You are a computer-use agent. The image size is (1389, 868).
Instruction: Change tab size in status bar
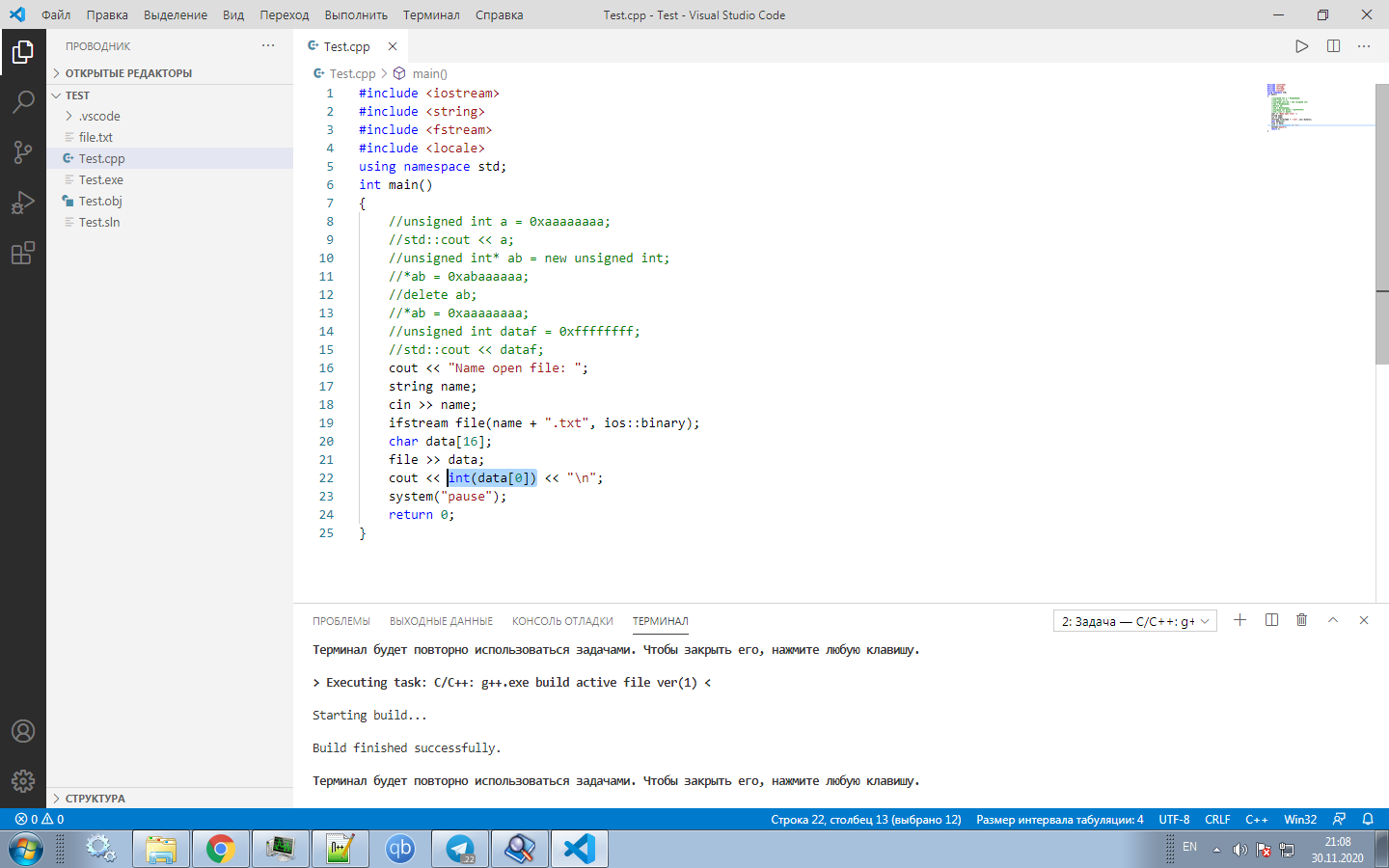coord(1060,819)
